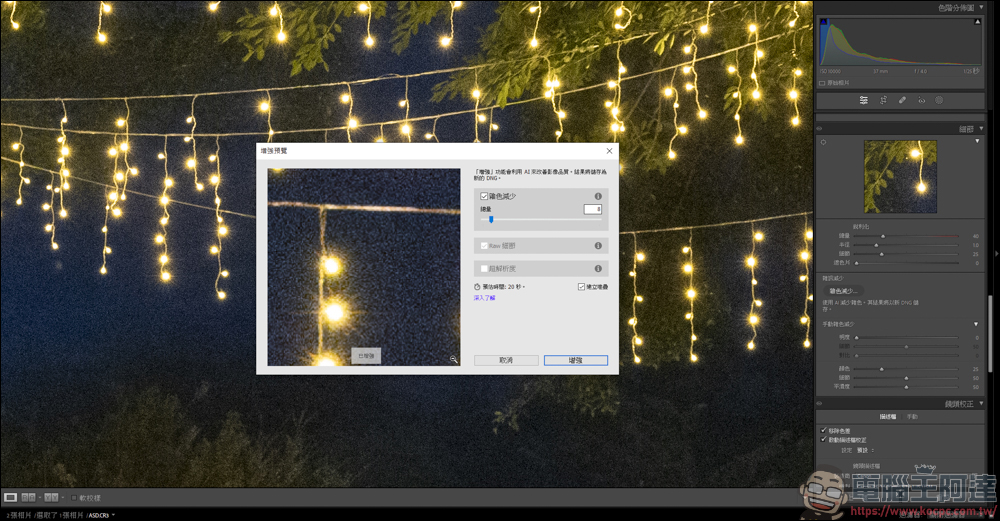Click info icon for 雜色減少 option
Screen dimensions: 1000x521
point(598,196)
